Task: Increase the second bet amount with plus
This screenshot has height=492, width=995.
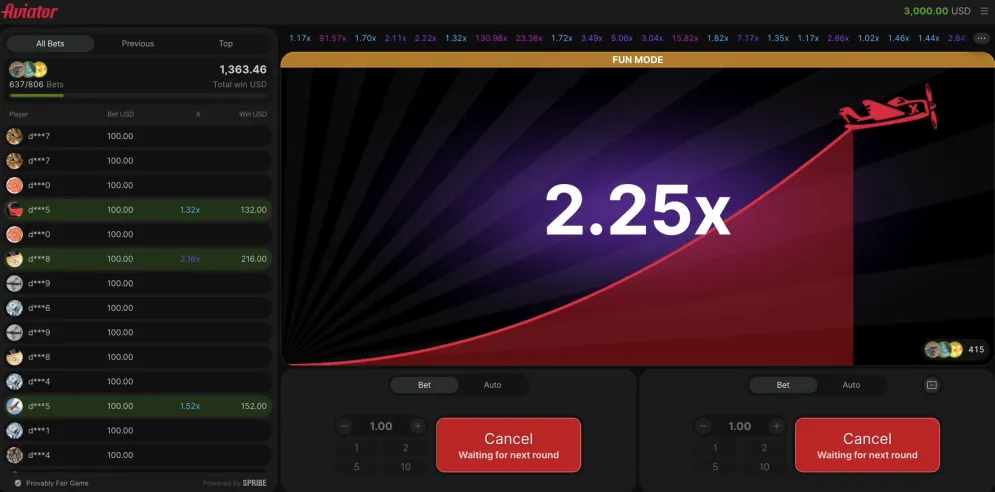Action: pyautogui.click(x=775, y=426)
